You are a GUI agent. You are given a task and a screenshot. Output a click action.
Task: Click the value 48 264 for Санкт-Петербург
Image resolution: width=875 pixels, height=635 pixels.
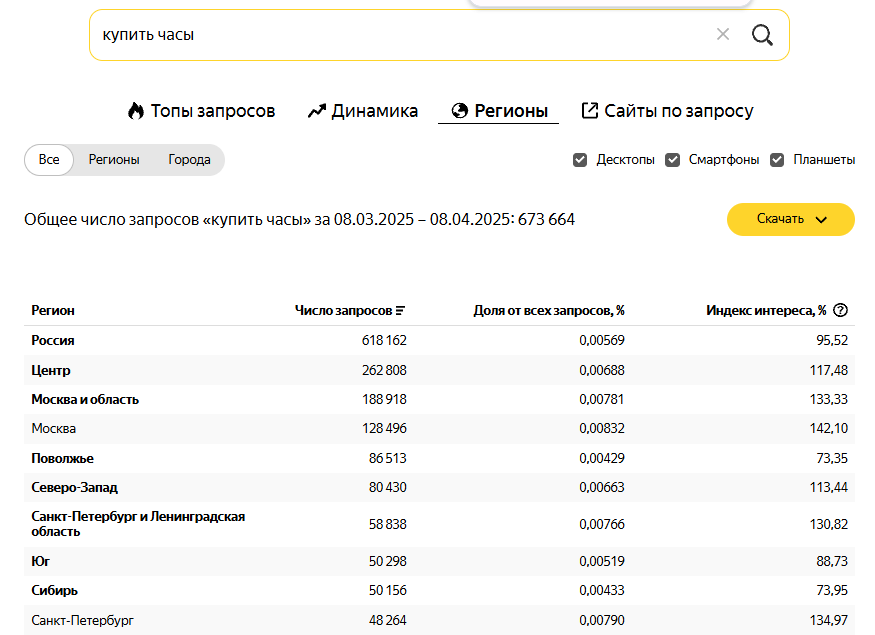(x=387, y=620)
